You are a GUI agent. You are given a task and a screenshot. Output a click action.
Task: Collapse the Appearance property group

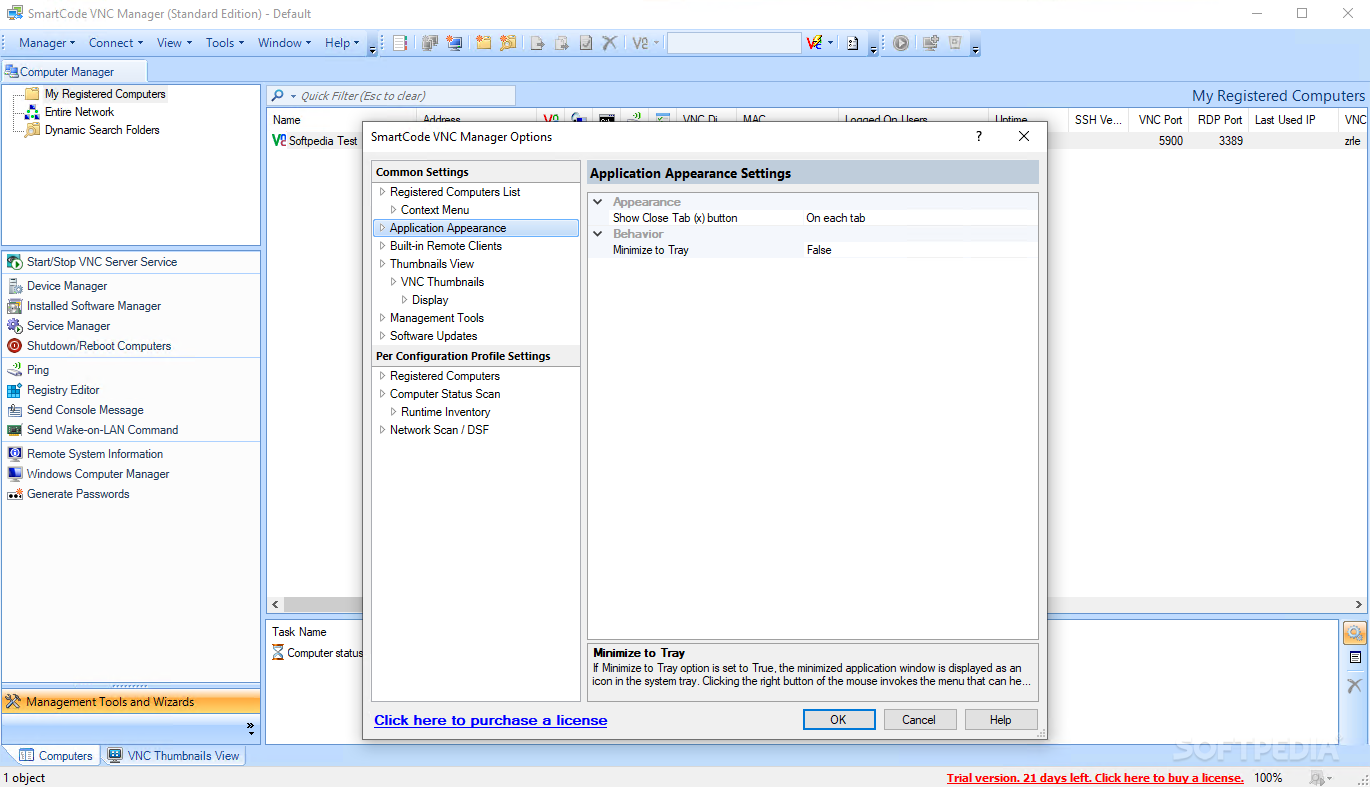click(x=598, y=202)
